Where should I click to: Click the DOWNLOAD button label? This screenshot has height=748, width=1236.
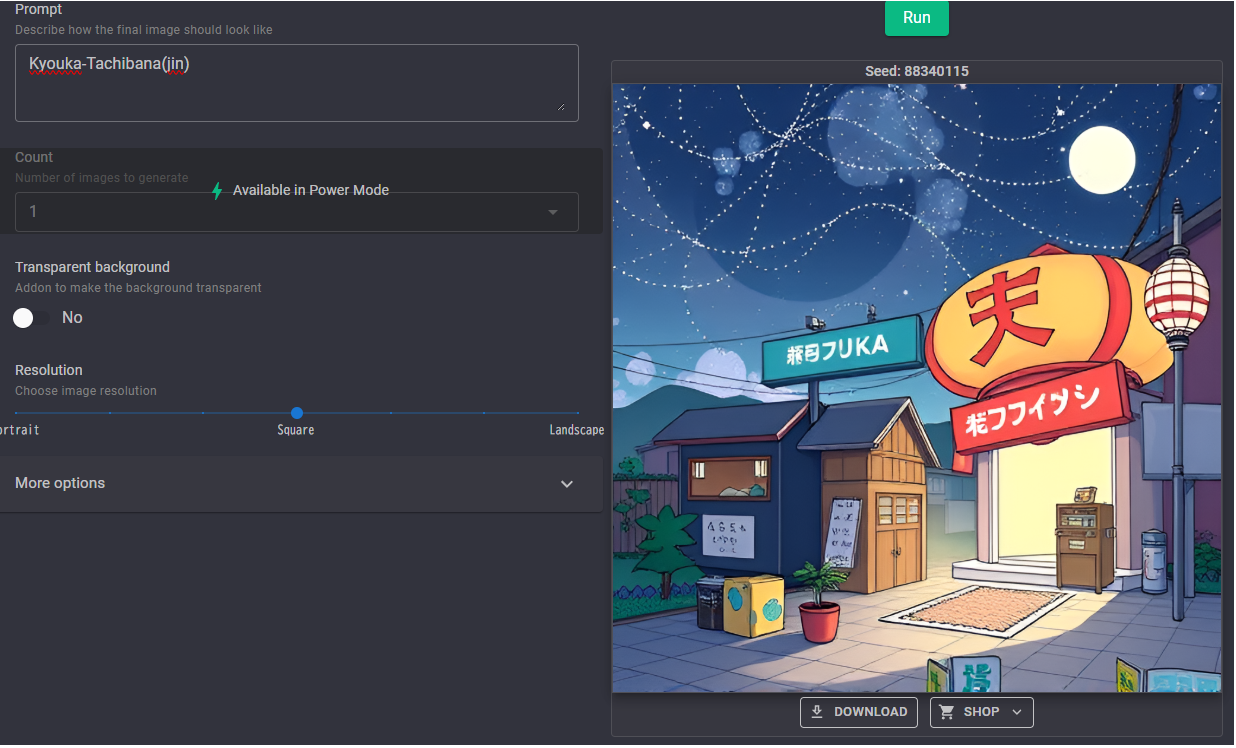coord(870,712)
